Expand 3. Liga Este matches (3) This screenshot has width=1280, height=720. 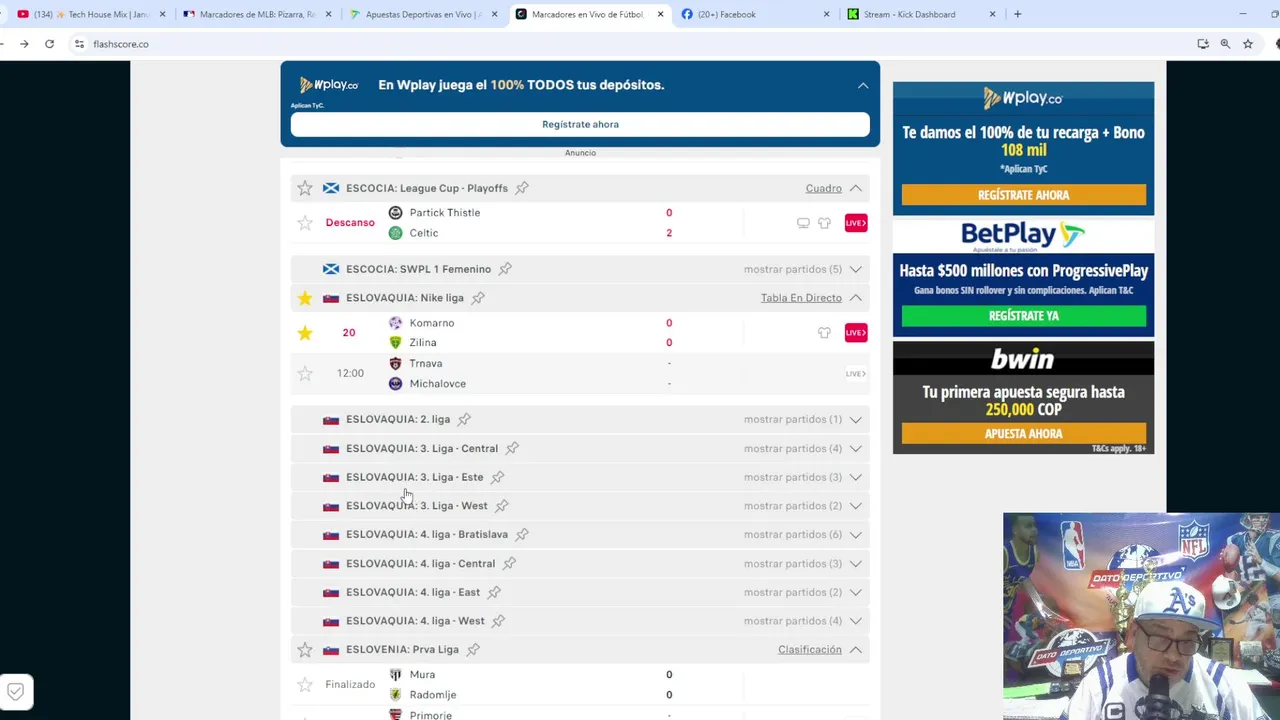pos(856,477)
